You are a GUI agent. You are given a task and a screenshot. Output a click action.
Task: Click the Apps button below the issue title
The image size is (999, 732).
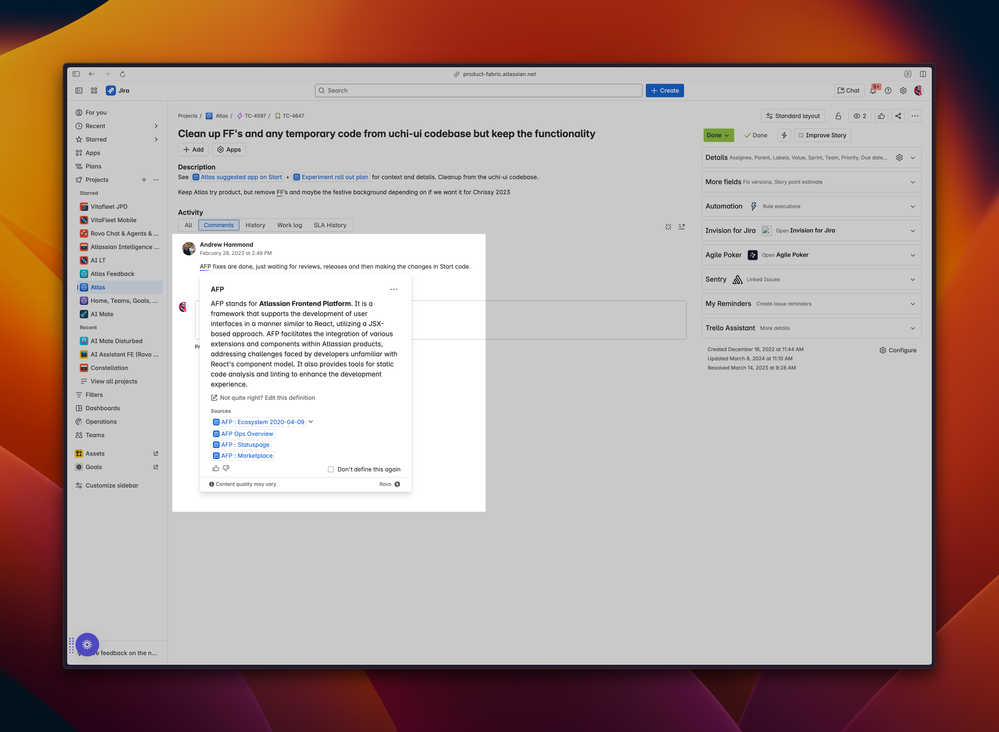tap(229, 150)
